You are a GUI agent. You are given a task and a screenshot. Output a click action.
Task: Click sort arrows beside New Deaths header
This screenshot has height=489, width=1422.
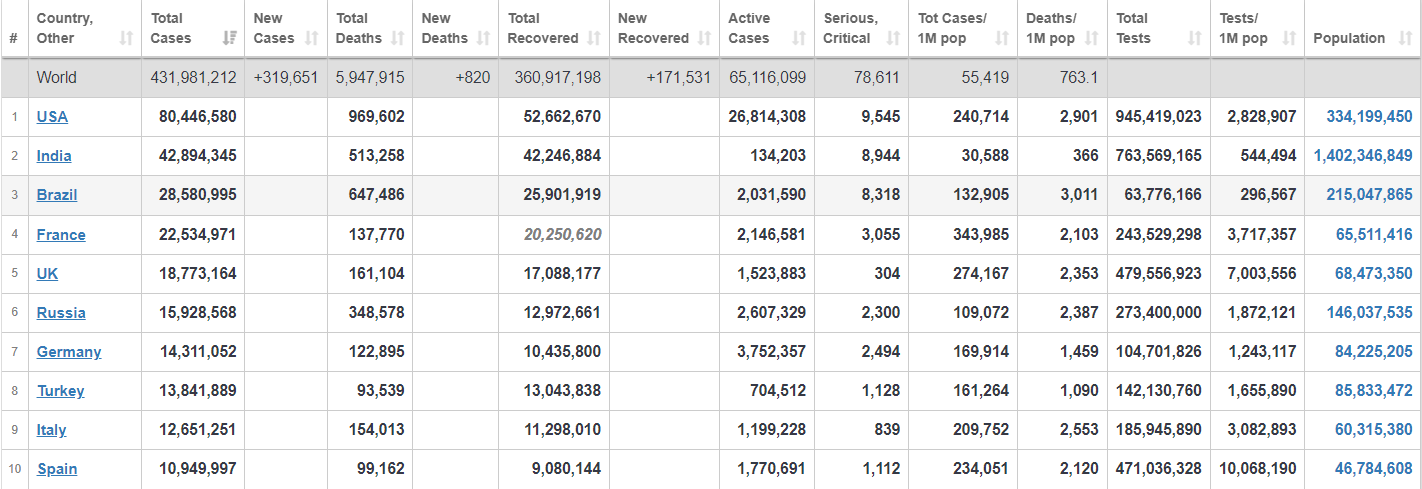[483, 38]
